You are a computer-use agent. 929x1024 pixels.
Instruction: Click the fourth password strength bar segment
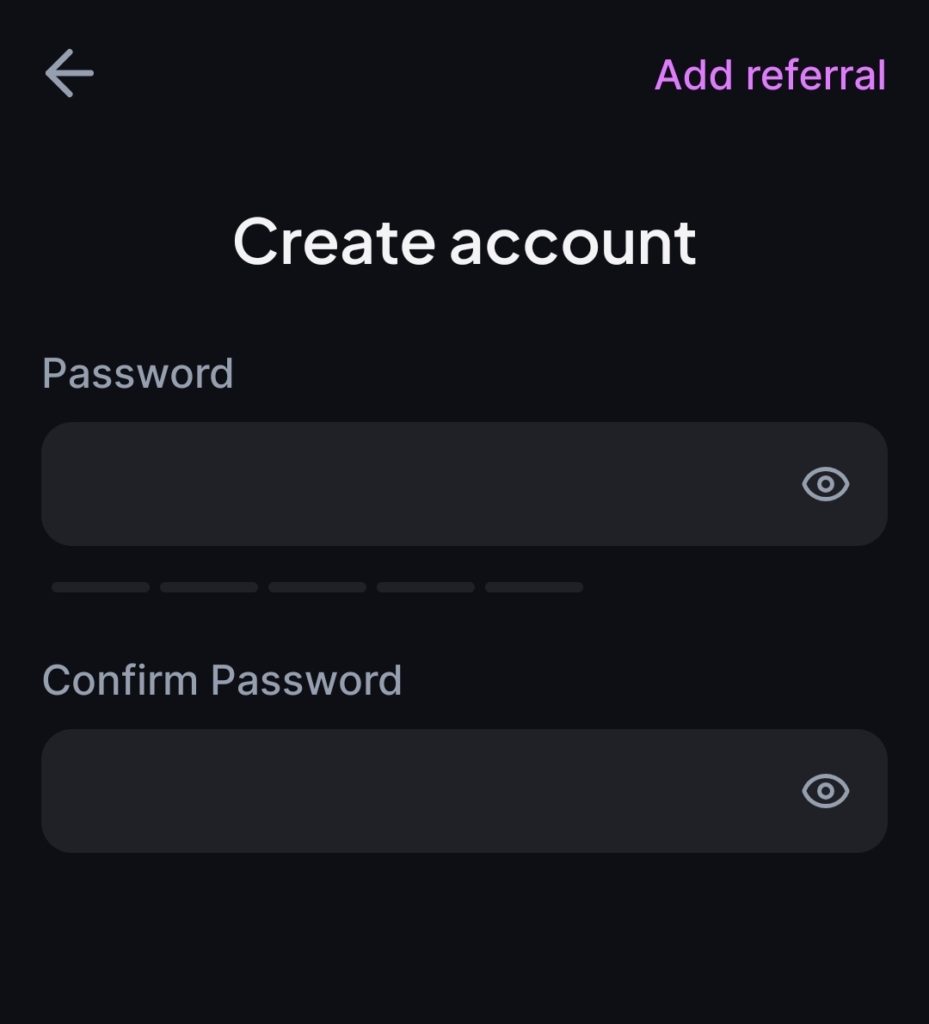point(426,588)
